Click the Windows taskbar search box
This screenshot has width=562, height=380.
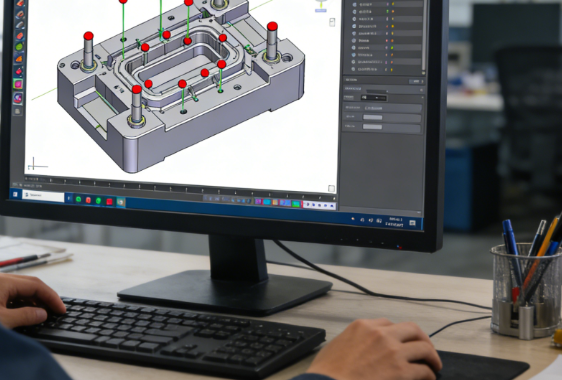click(x=43, y=195)
